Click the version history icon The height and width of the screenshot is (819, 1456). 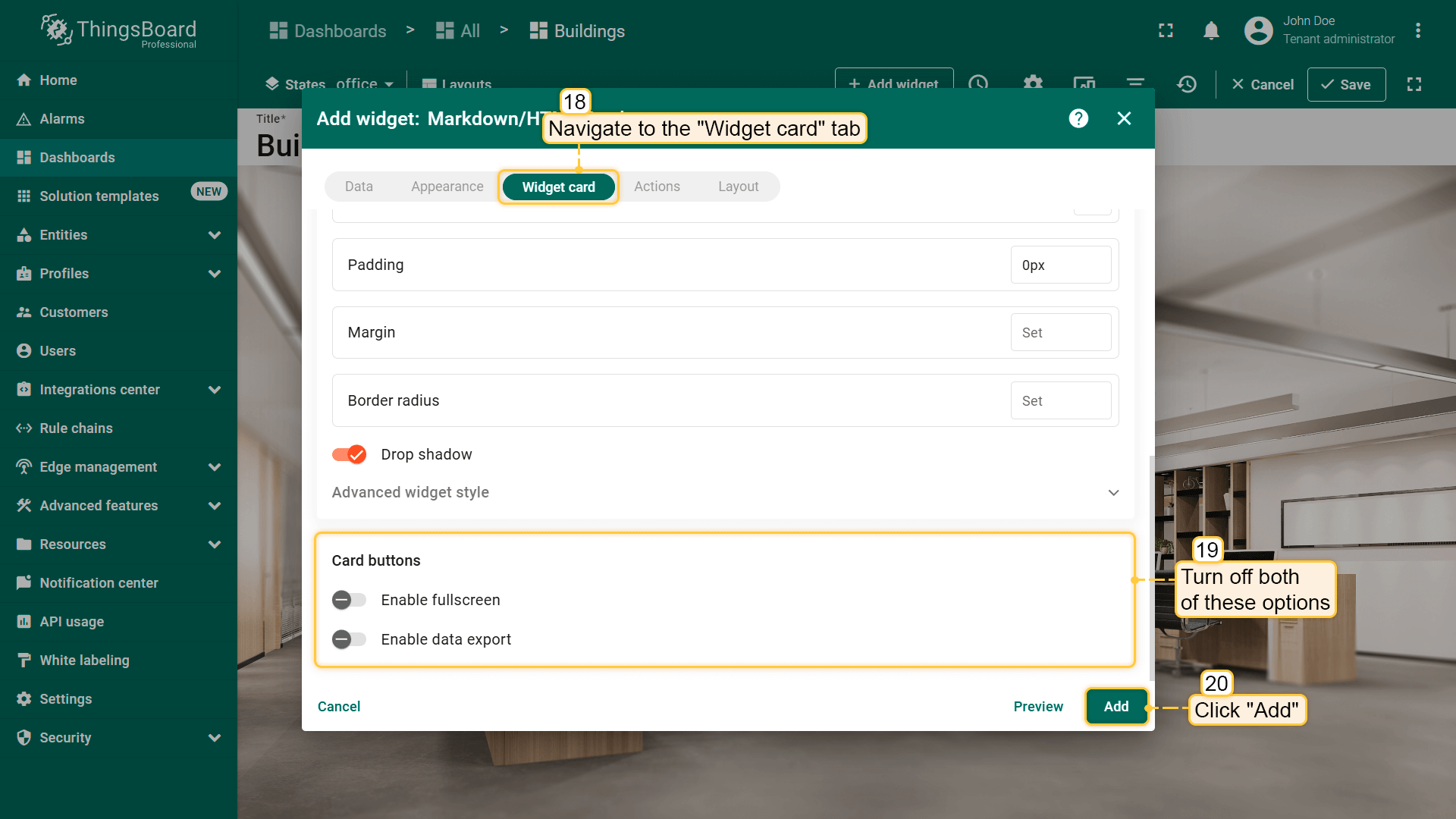pyautogui.click(x=1187, y=84)
